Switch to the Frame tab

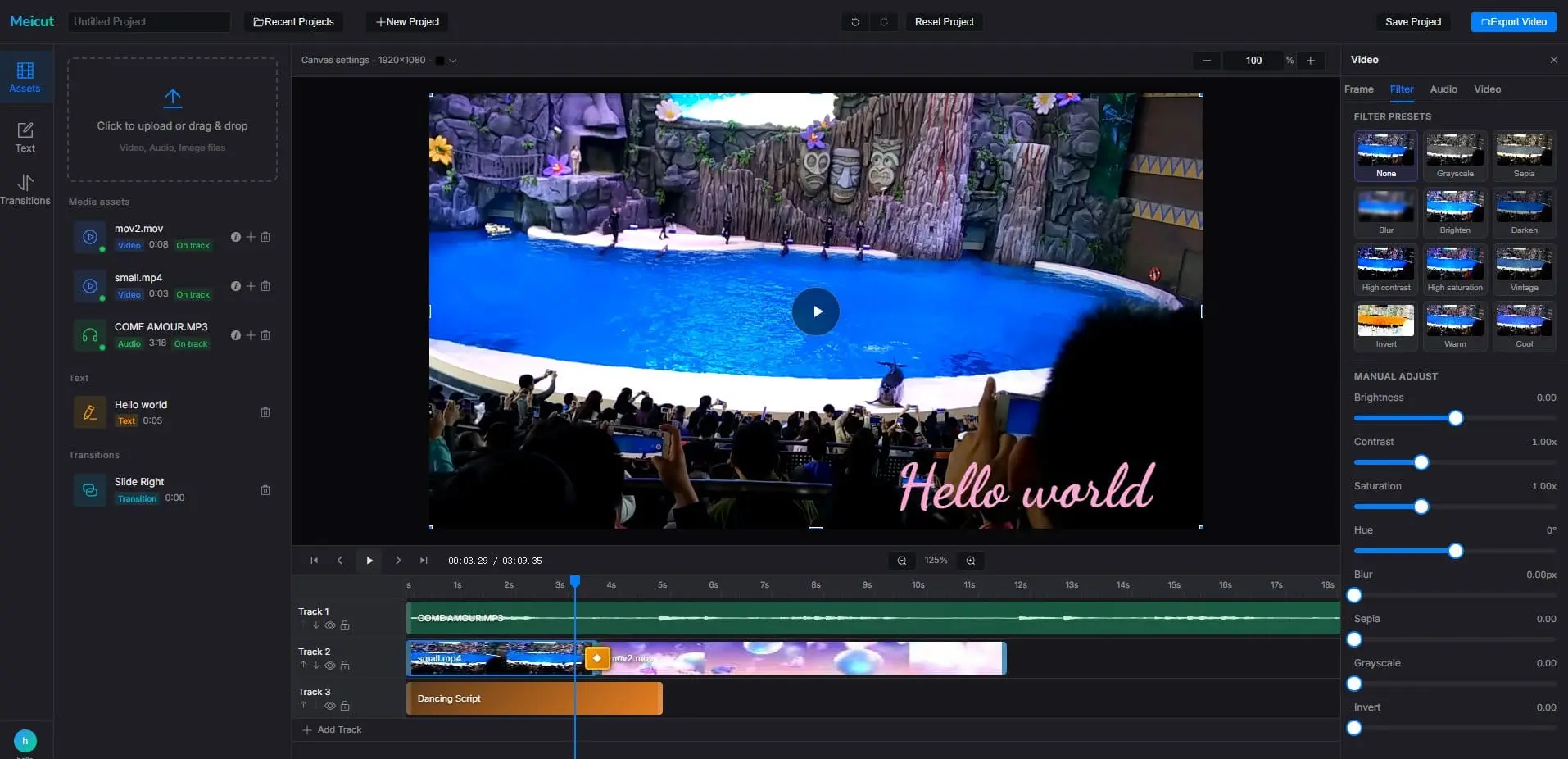coord(1358,89)
